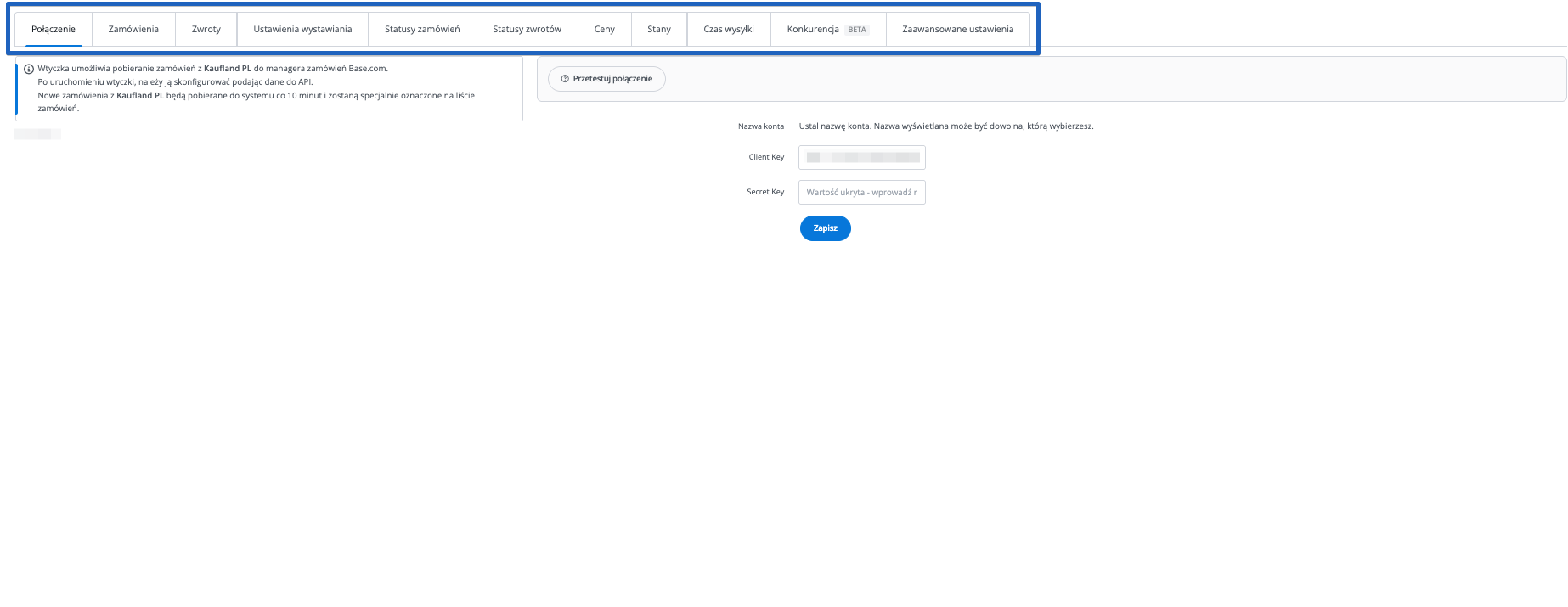This screenshot has width=1568, height=607.
Task: Open the Zamówienia tab
Action: pos(133,30)
